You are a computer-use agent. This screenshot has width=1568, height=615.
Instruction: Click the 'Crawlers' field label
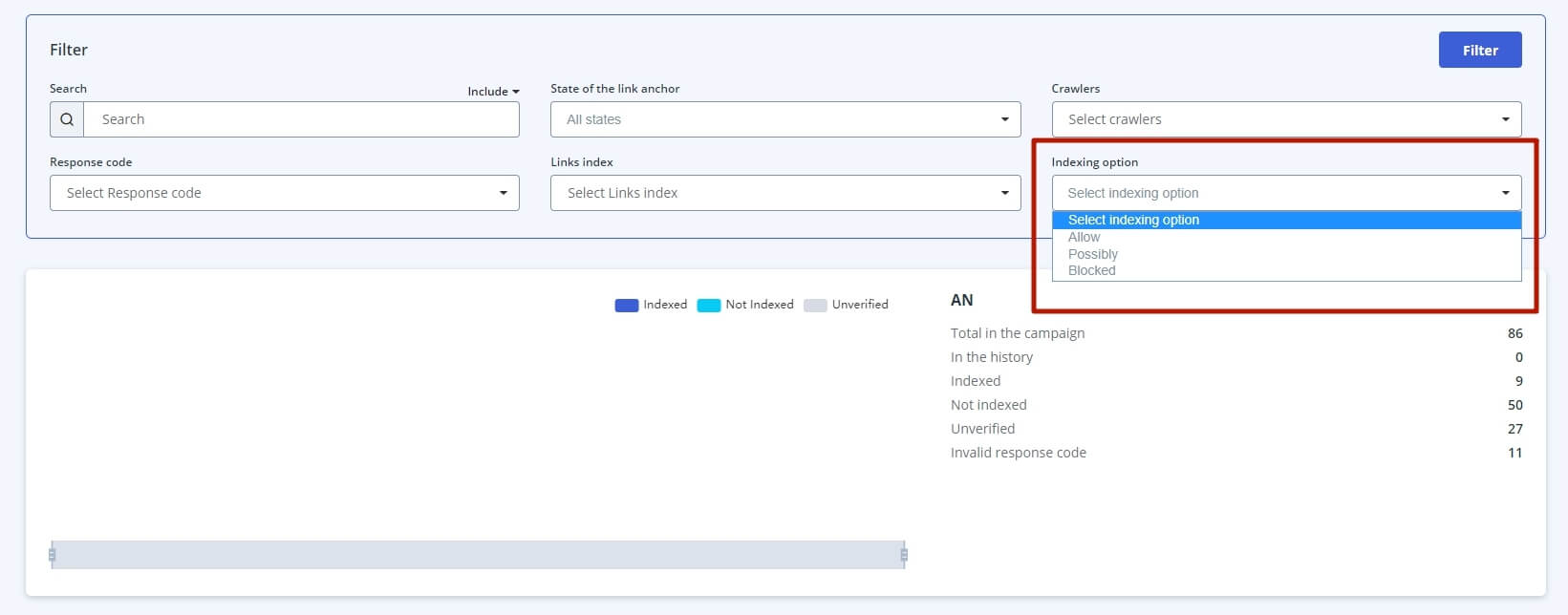coord(1076,89)
